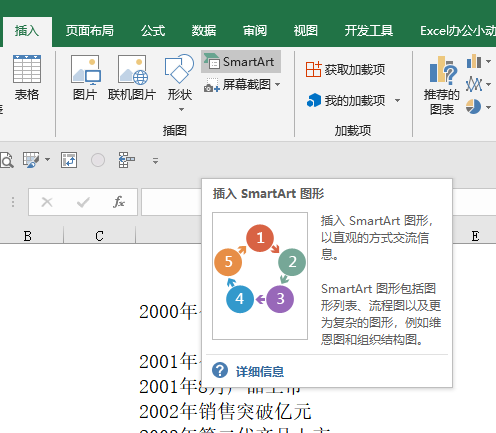Click the 详细信息 help link

[x=260, y=371]
